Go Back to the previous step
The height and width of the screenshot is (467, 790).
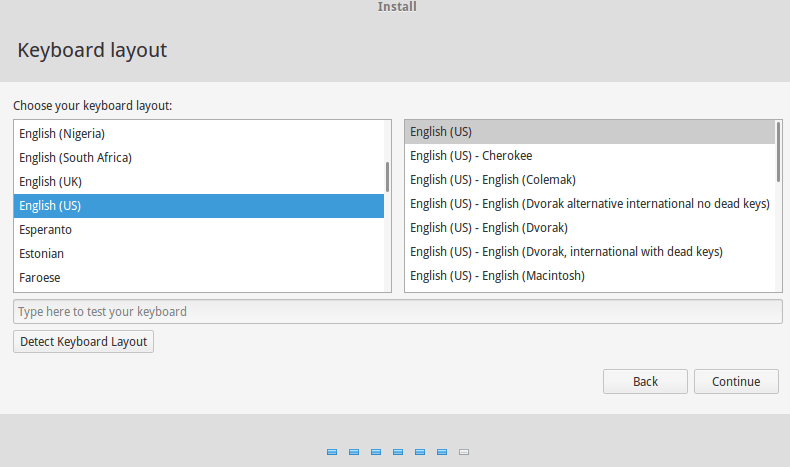point(645,381)
